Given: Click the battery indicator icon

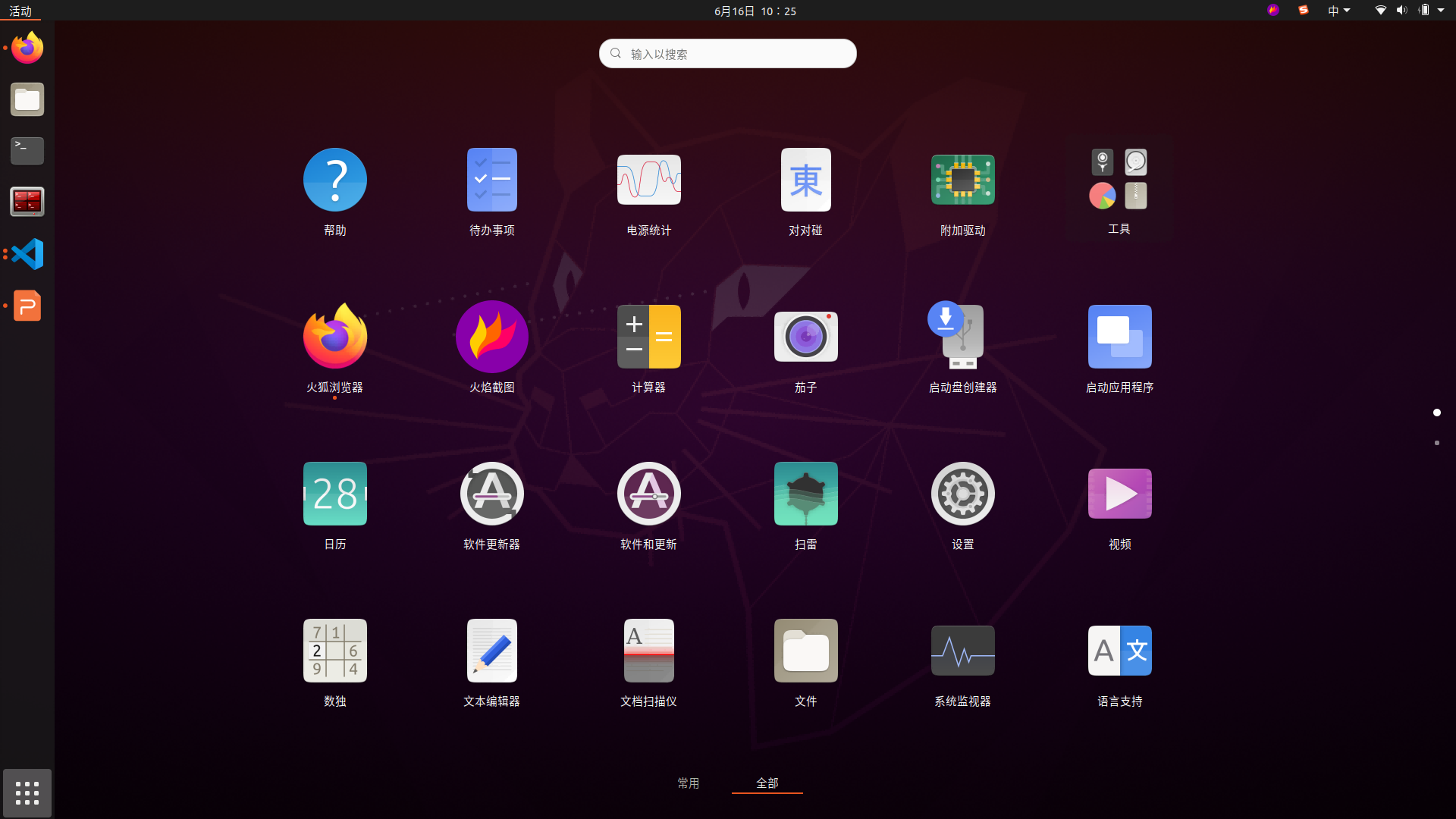Looking at the screenshot, I should click(x=1424, y=11).
